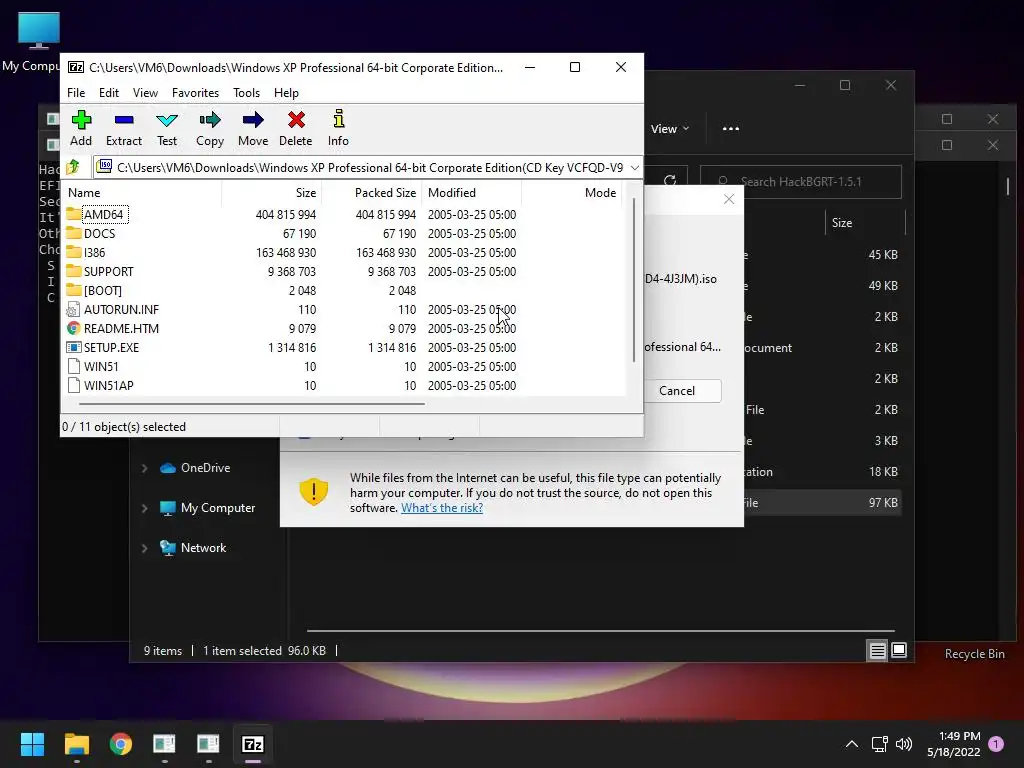Select Network in the navigation pane

[x=194, y=548]
